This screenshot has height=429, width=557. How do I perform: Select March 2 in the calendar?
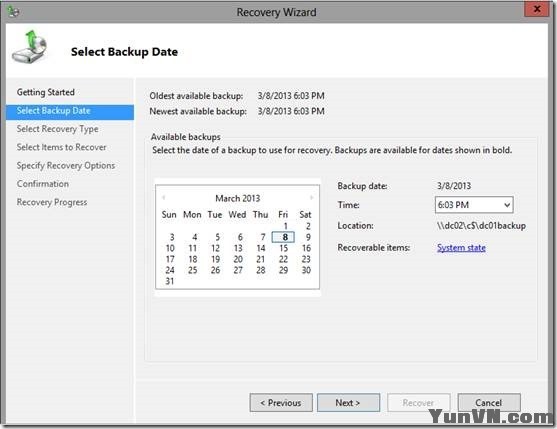pos(308,226)
